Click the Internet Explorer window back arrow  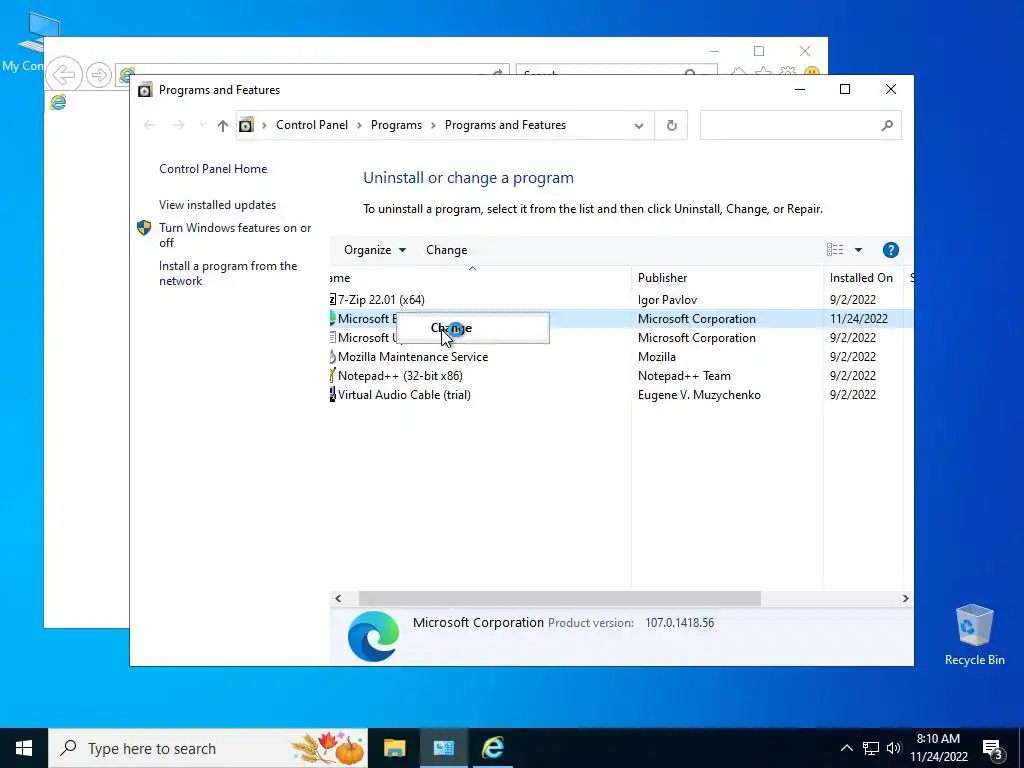click(64, 74)
